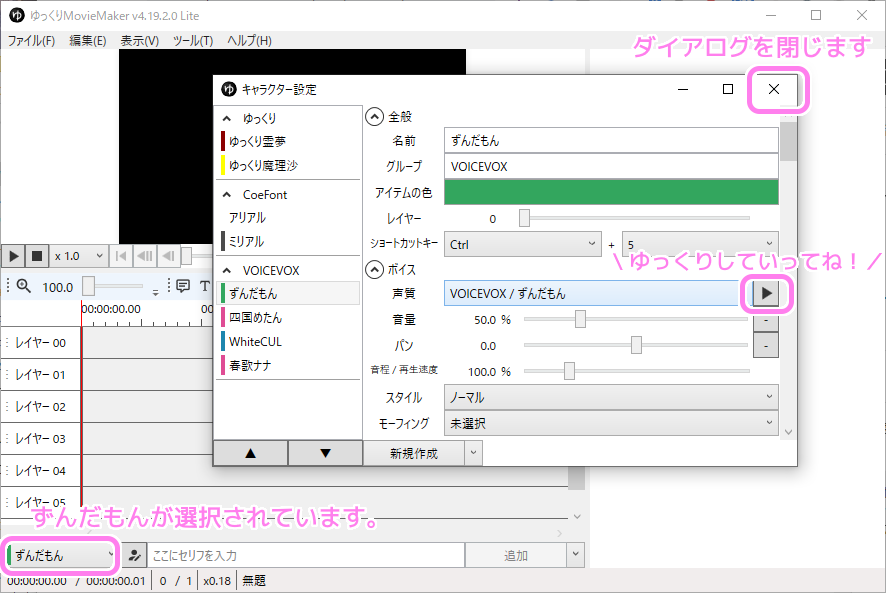
Task: Select 四国めたん in character list
Action: [288, 318]
